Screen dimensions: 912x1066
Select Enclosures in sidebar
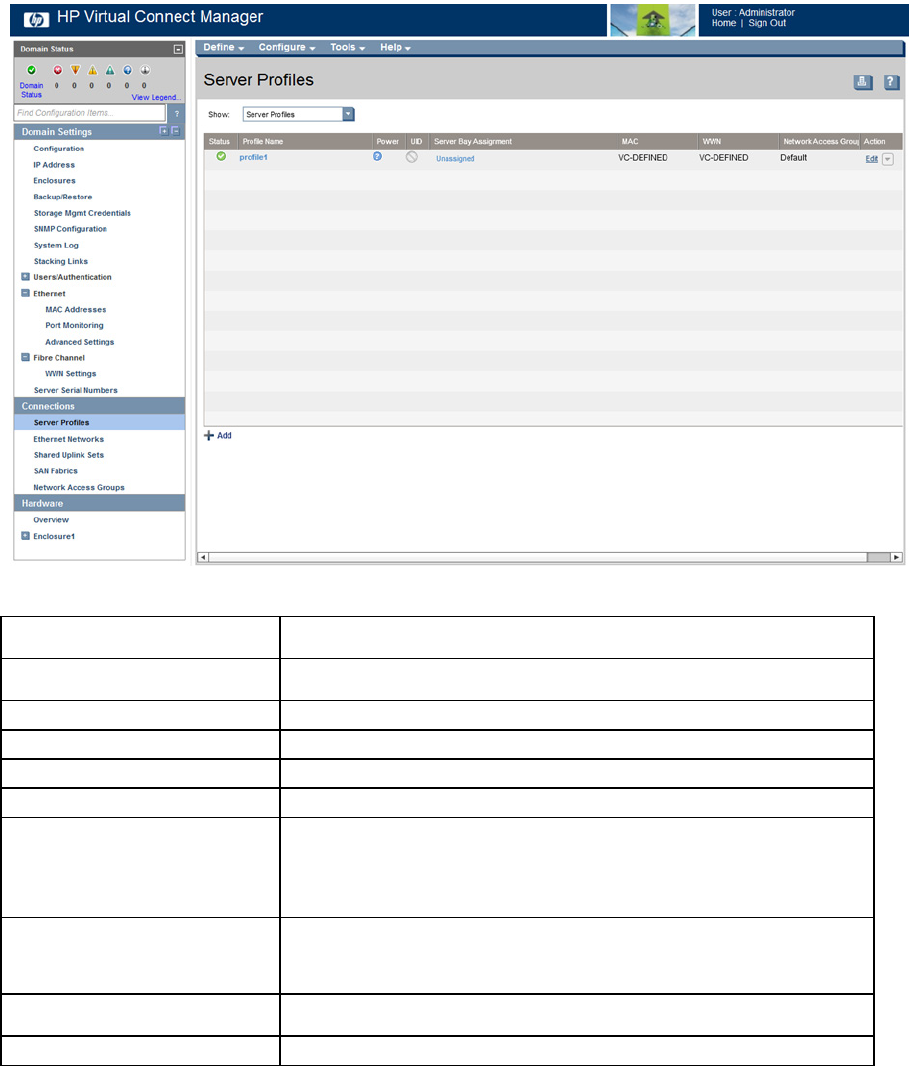click(x=54, y=181)
